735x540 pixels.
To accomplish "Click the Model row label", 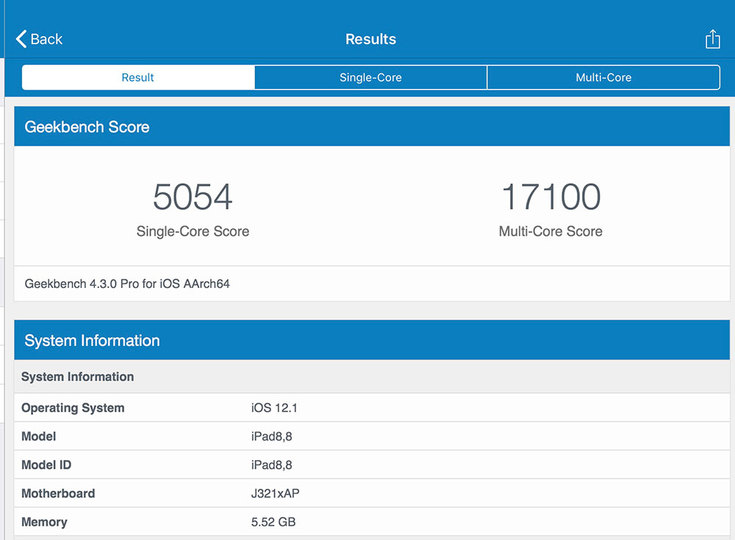I will 38,436.
